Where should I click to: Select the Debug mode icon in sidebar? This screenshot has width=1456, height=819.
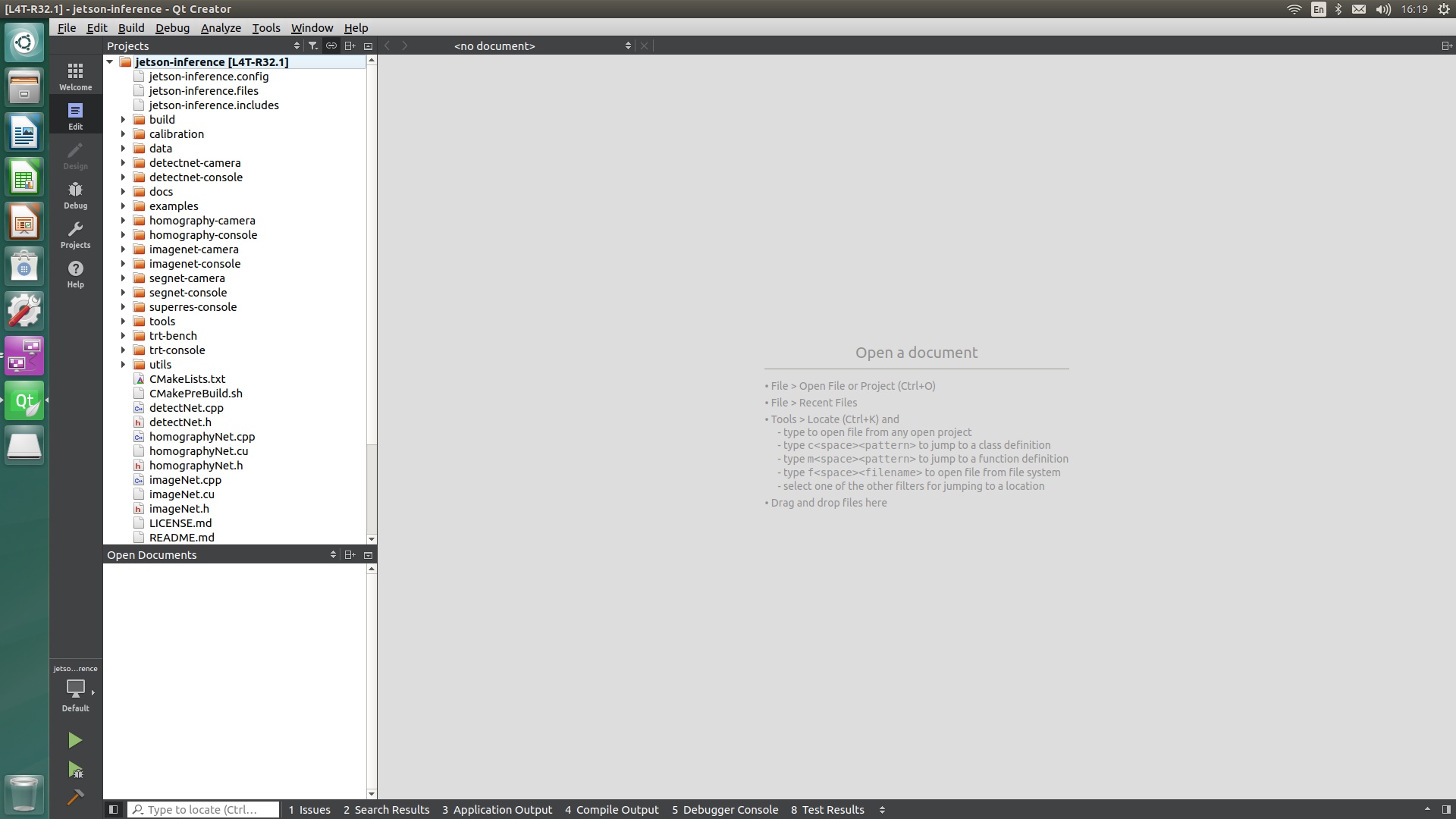pyautogui.click(x=75, y=195)
